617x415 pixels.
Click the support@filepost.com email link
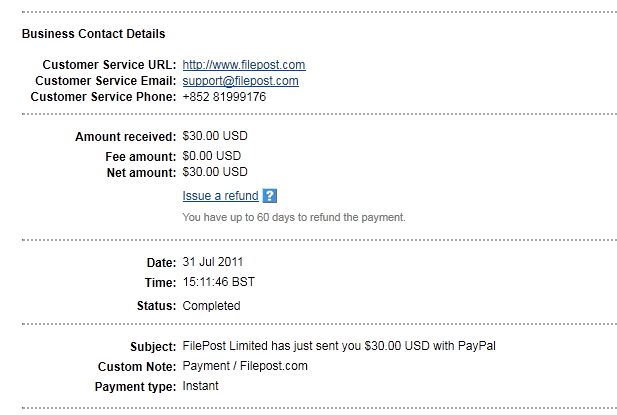click(x=240, y=81)
